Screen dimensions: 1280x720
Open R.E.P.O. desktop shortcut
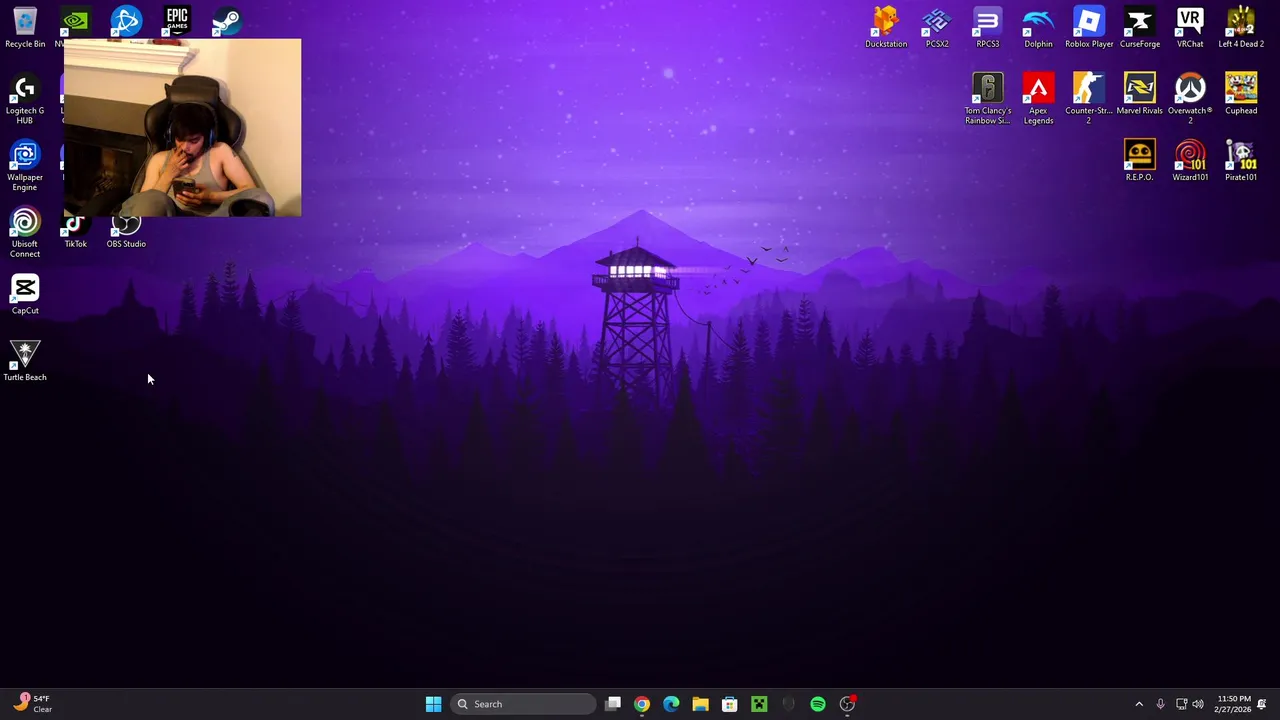click(x=1140, y=161)
